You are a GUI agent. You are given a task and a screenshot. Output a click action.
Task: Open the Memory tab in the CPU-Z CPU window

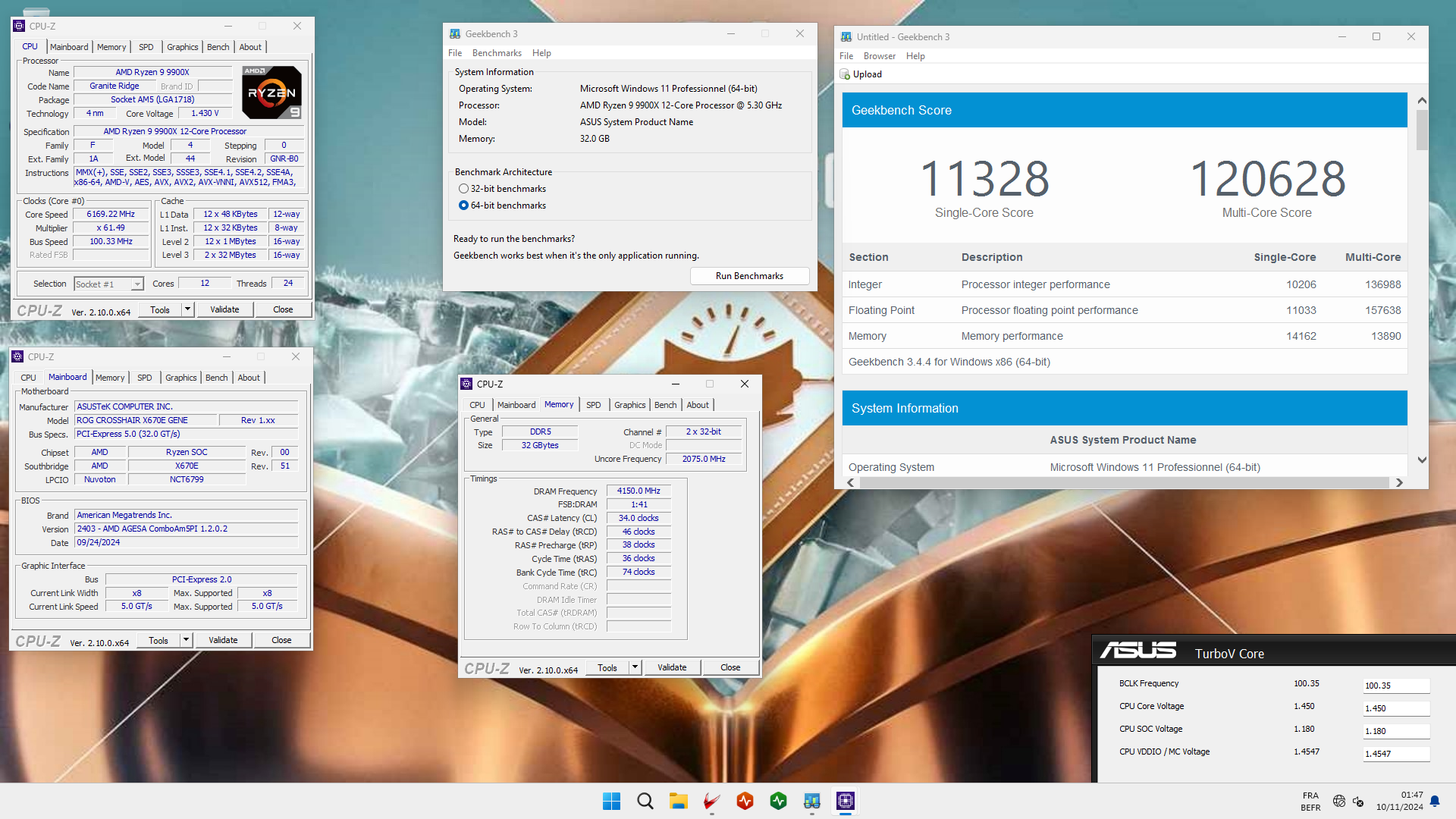pos(111,47)
